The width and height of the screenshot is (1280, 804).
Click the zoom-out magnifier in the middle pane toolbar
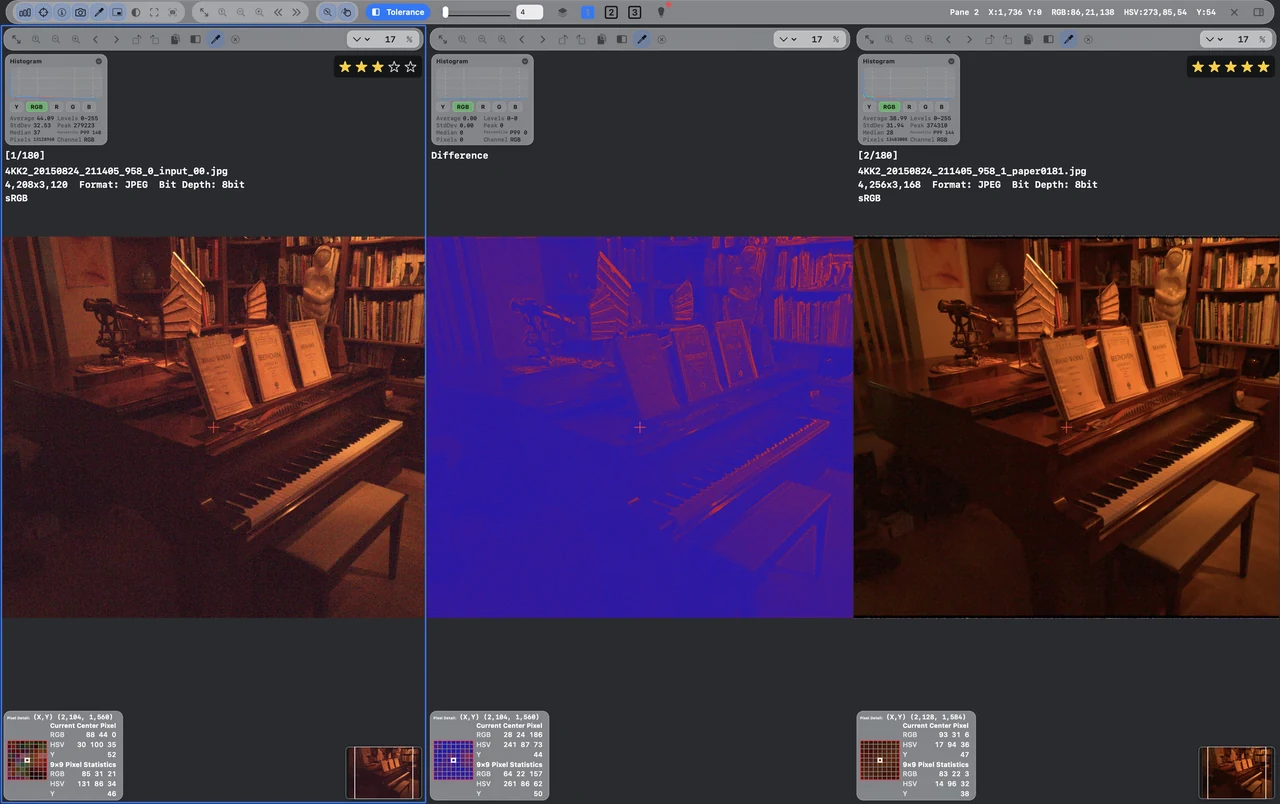pyautogui.click(x=483, y=39)
